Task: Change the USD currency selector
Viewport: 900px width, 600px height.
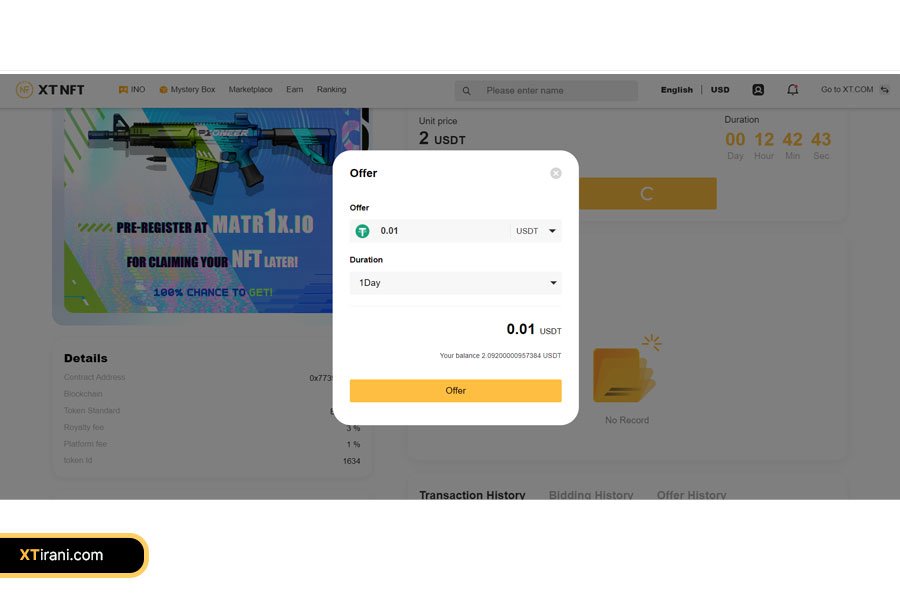Action: tap(720, 90)
